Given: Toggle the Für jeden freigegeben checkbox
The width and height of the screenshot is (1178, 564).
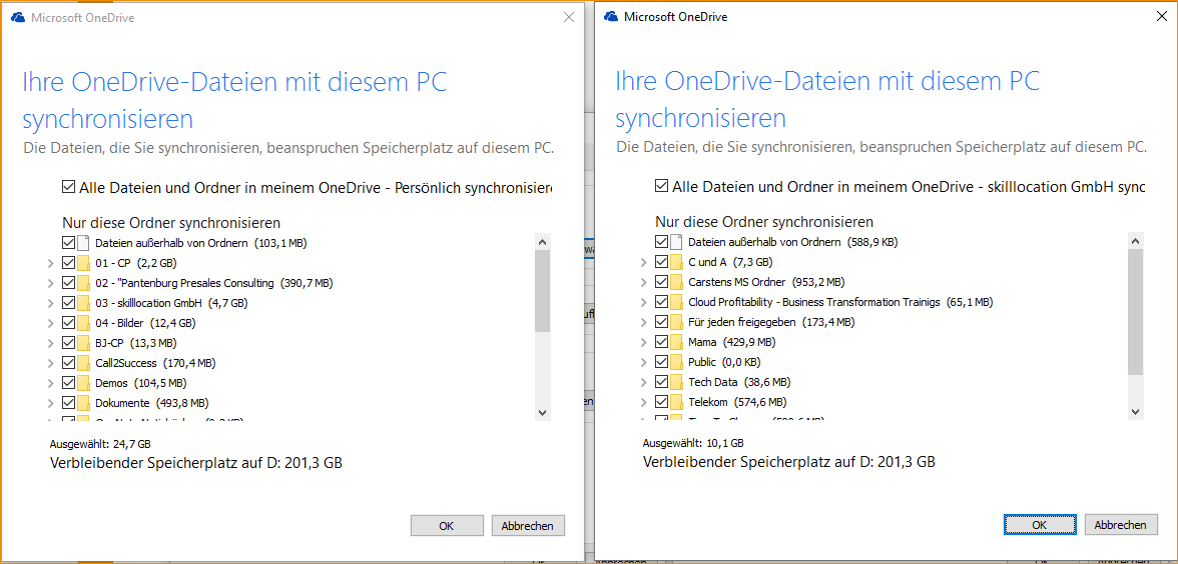Looking at the screenshot, I should pos(661,321).
